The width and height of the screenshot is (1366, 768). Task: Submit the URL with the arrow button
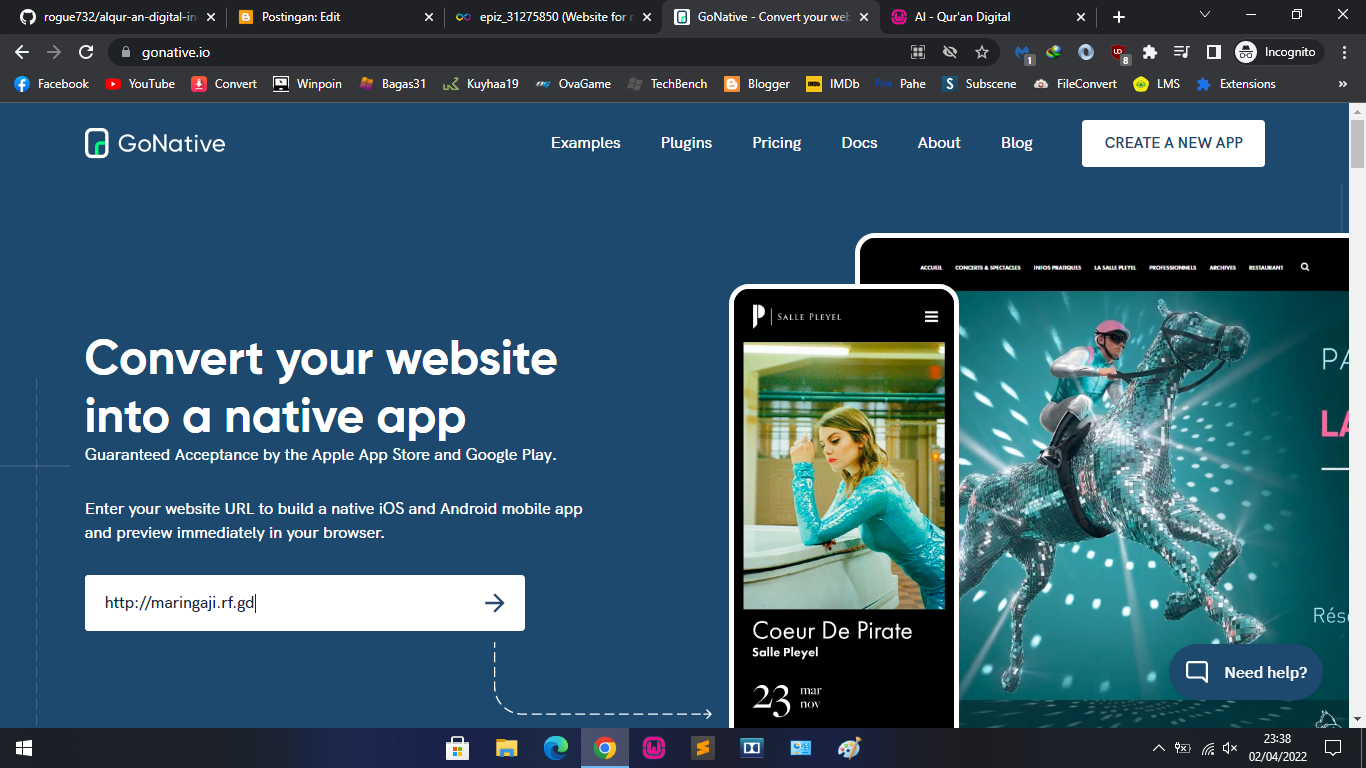click(x=494, y=603)
